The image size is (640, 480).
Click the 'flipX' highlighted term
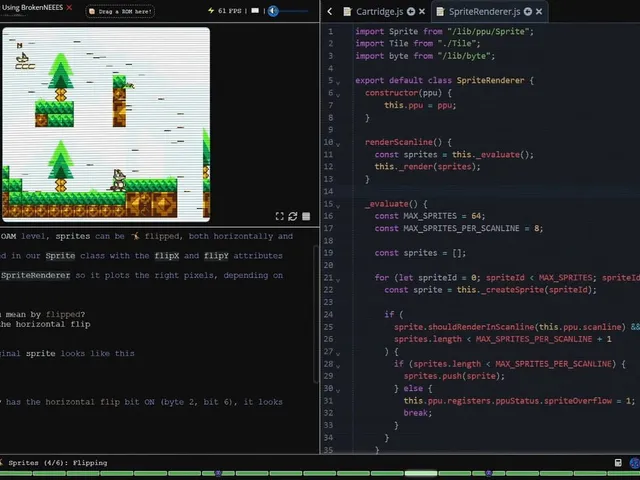[167, 256]
